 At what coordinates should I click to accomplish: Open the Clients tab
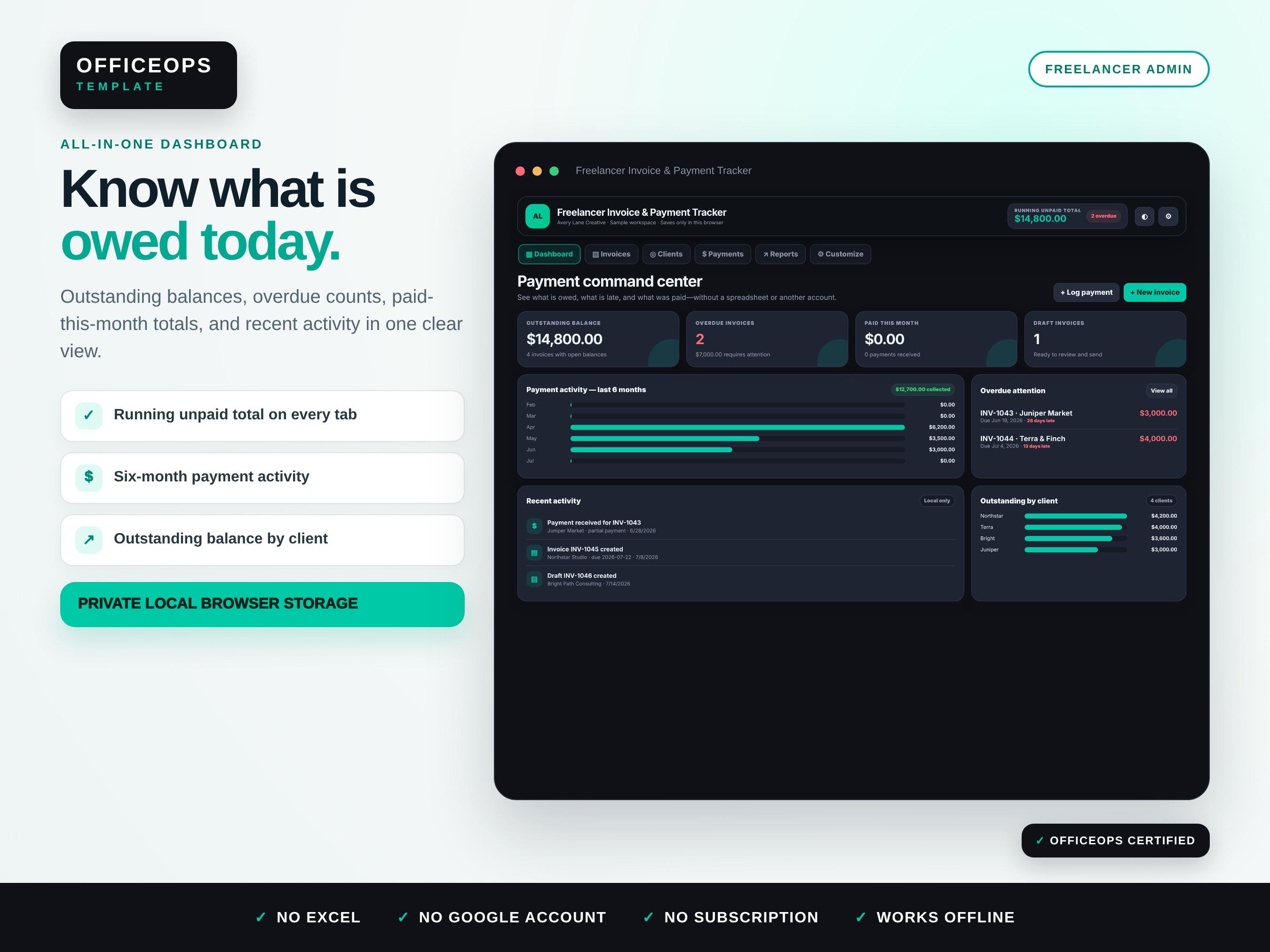pos(666,254)
